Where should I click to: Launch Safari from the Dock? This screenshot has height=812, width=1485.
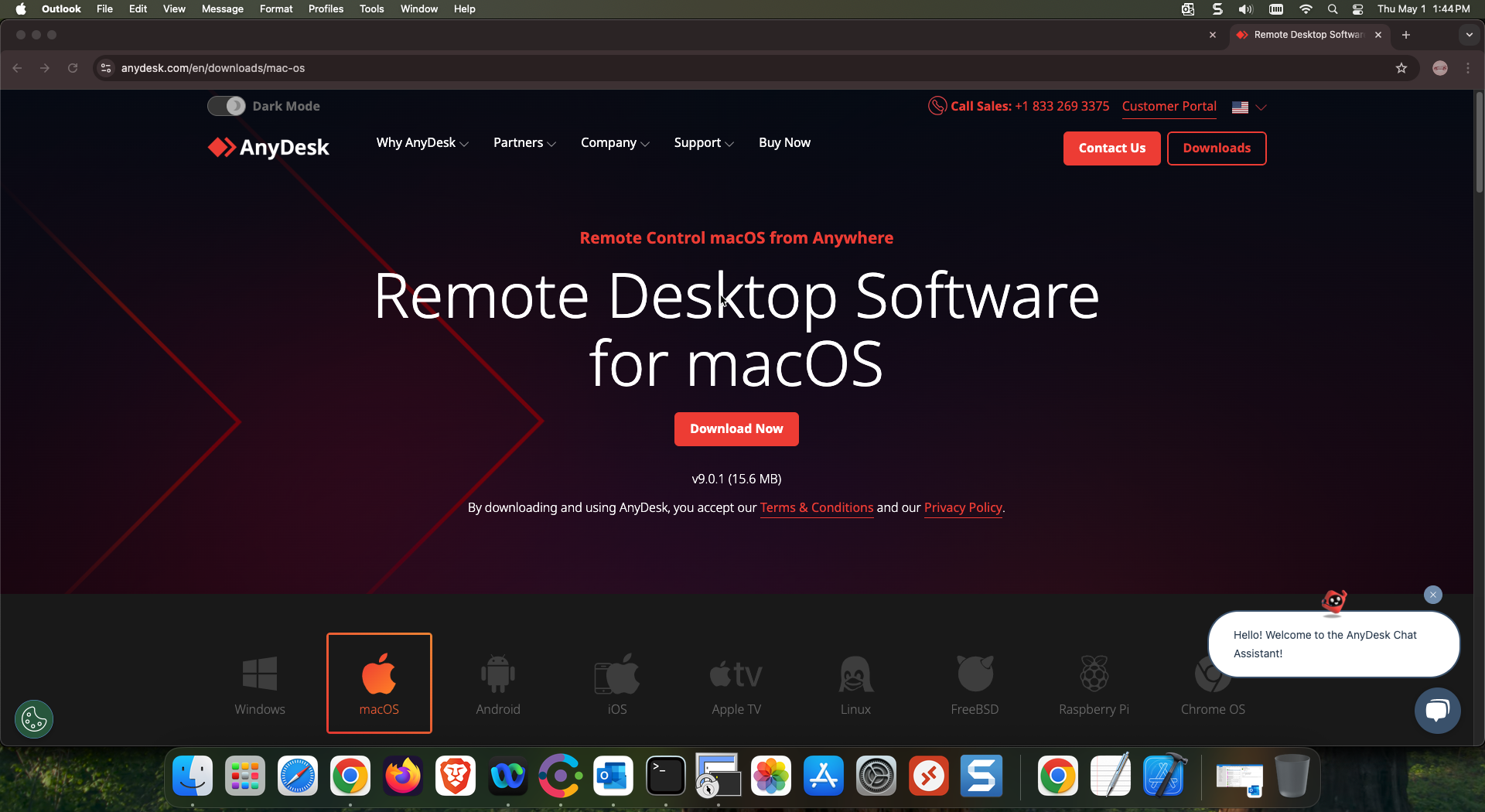tap(298, 776)
